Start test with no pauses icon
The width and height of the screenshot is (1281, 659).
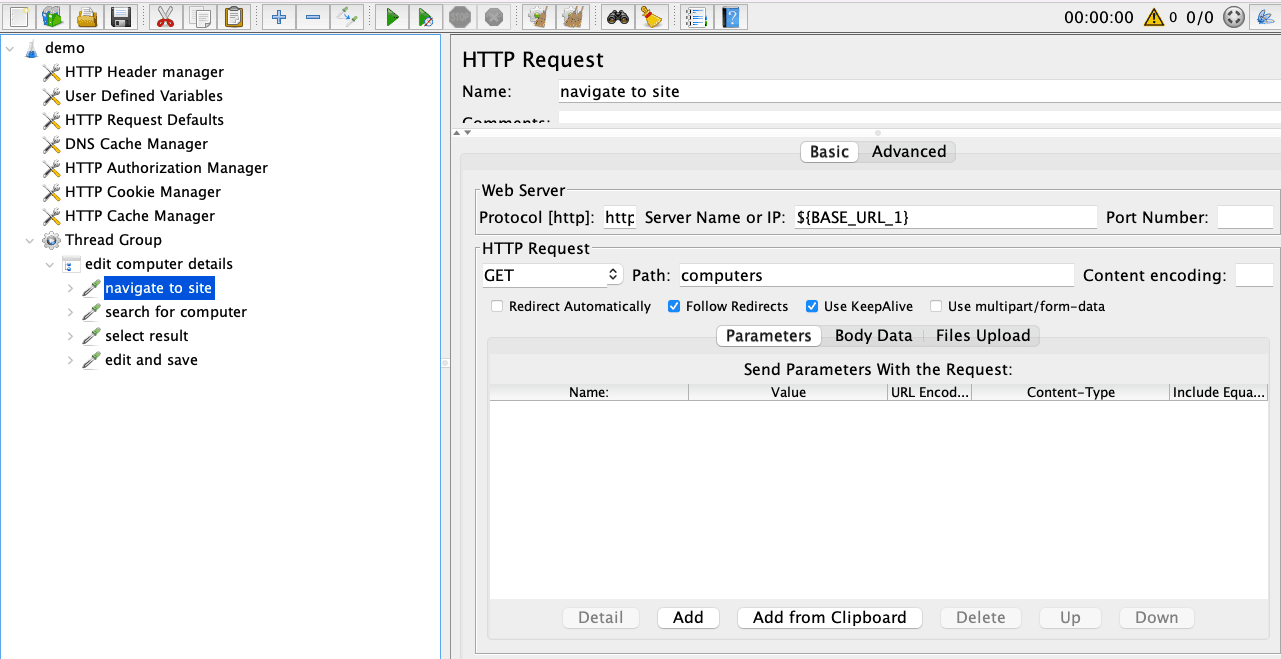[425, 16]
